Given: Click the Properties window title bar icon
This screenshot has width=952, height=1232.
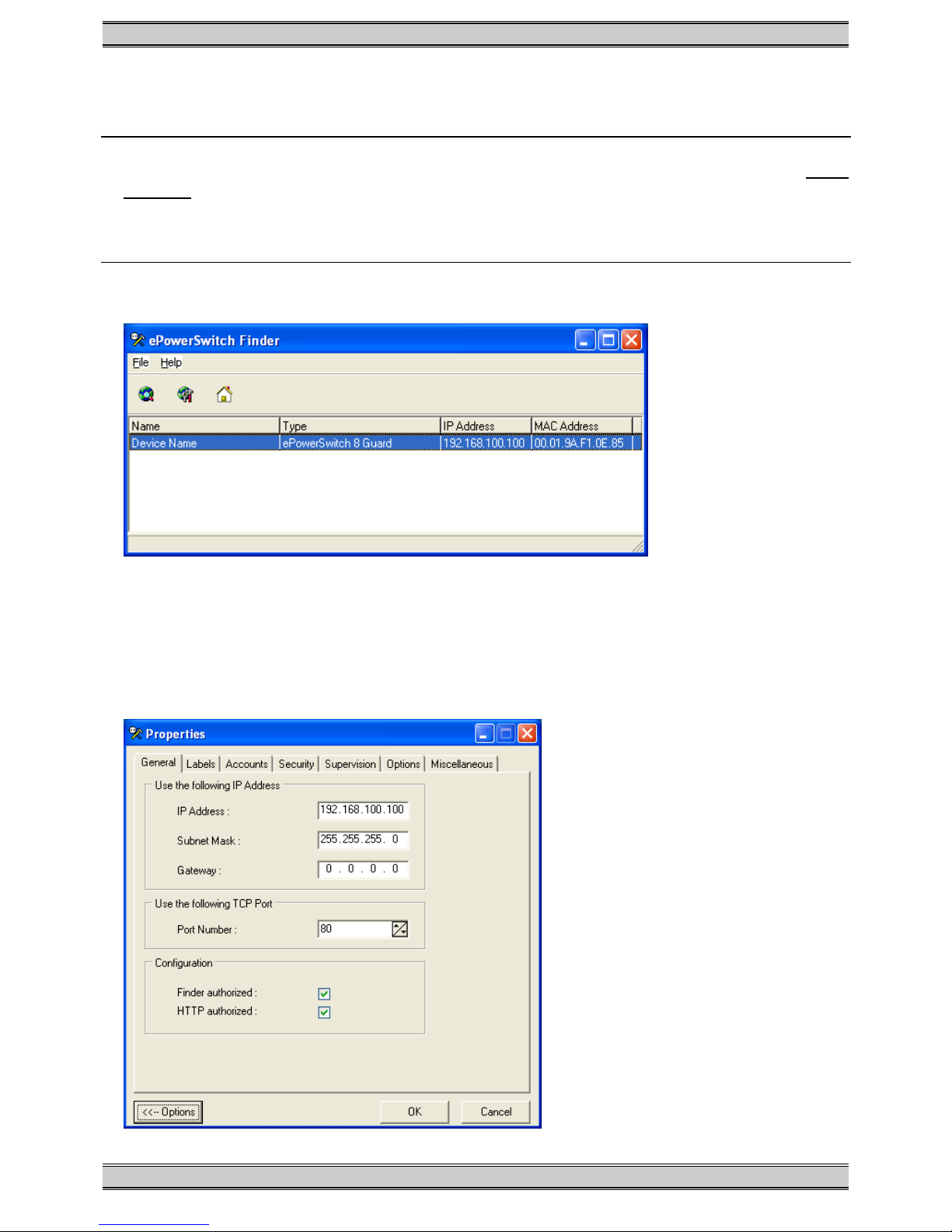Looking at the screenshot, I should pos(136,733).
